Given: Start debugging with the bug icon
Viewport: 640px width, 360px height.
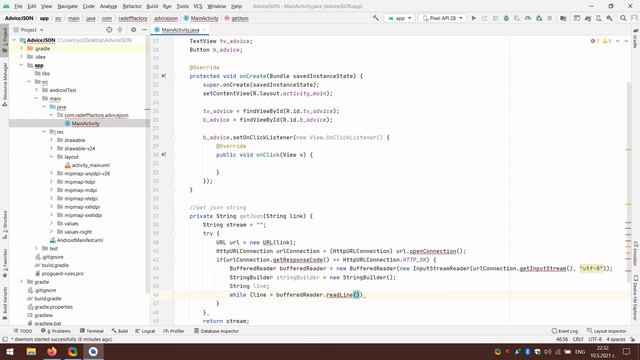Looking at the screenshot, I should click(506, 18).
